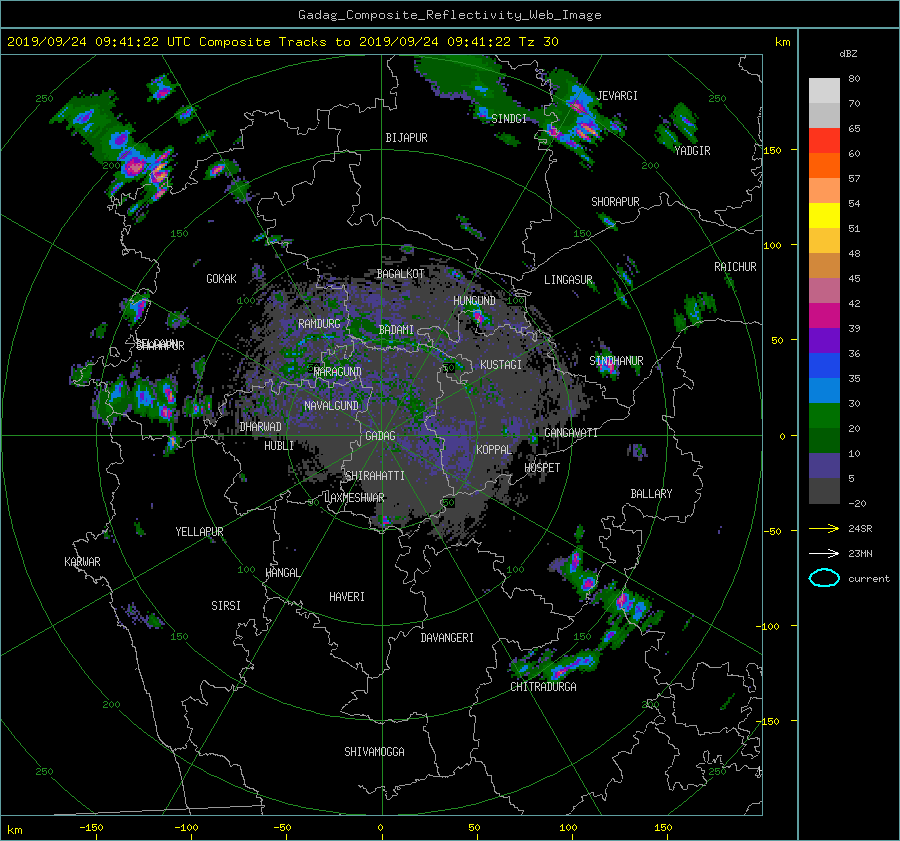
Task: Click the SHIRAHATTI city label
Action: tap(375, 476)
